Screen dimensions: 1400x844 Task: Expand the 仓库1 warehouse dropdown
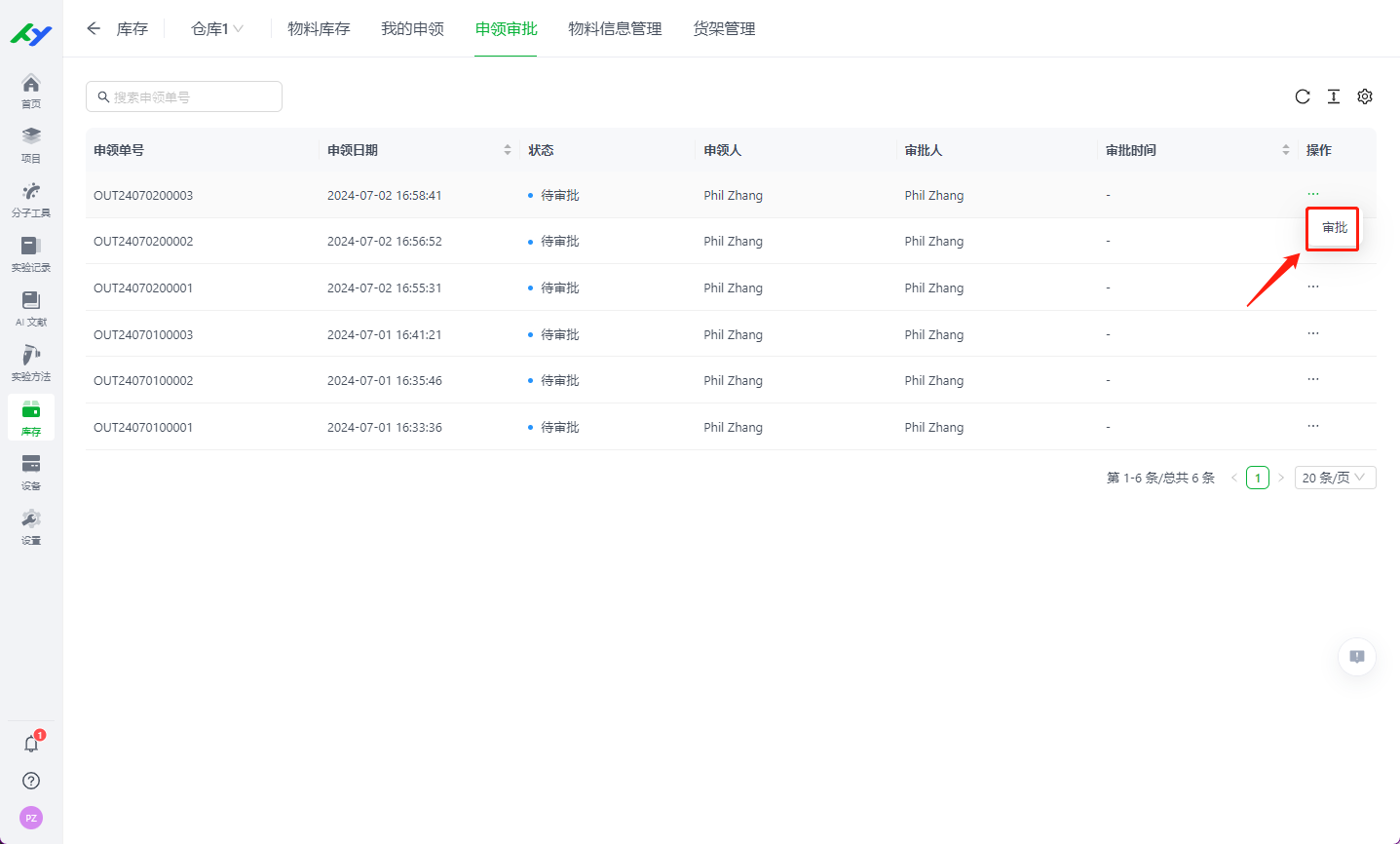click(215, 28)
